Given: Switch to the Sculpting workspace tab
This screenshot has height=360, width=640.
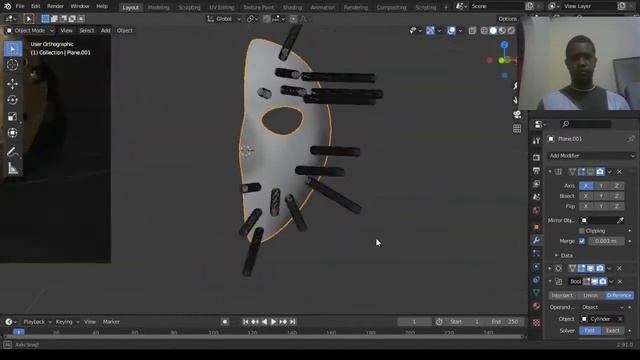Looking at the screenshot, I should (x=189, y=7).
